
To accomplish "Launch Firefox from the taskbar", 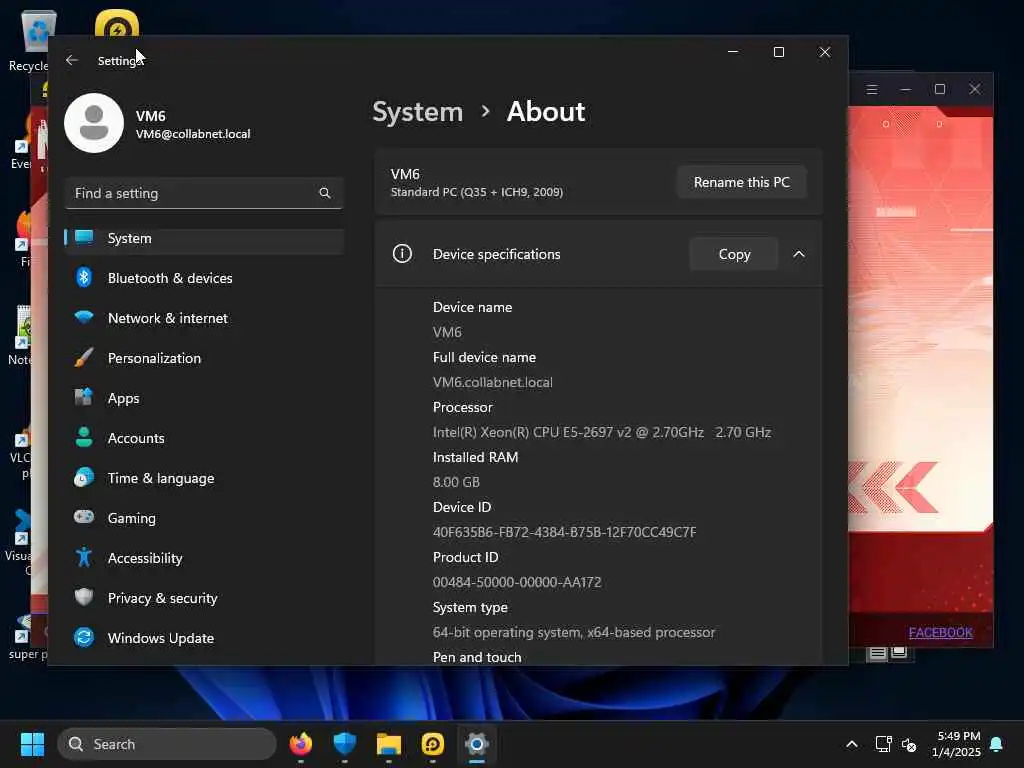I will point(300,744).
